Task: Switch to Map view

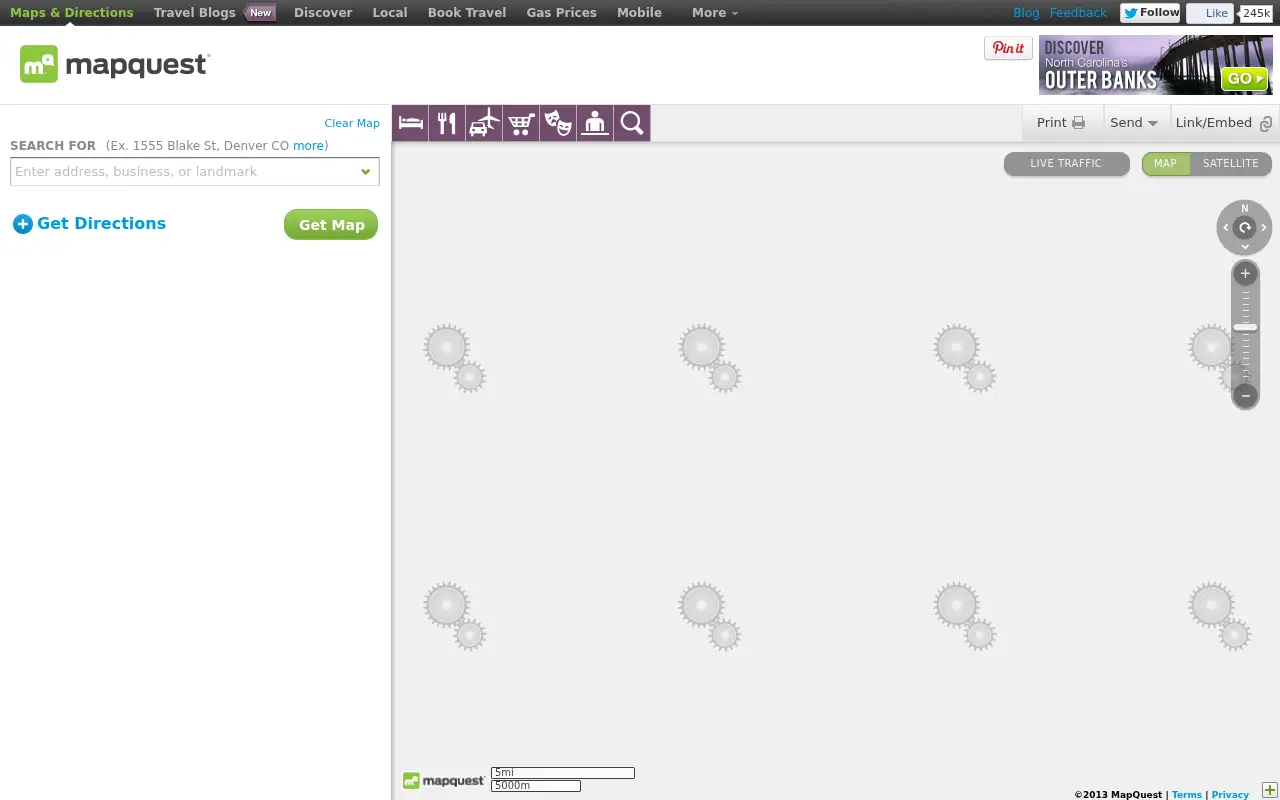Action: (1166, 164)
